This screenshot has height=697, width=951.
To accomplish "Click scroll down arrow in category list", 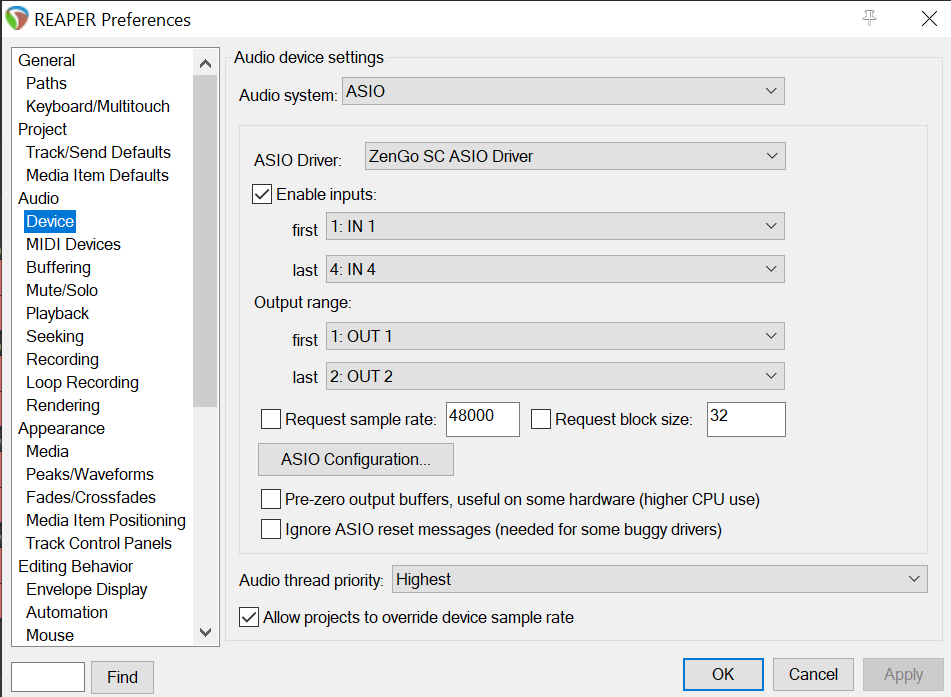I will pyautogui.click(x=206, y=633).
